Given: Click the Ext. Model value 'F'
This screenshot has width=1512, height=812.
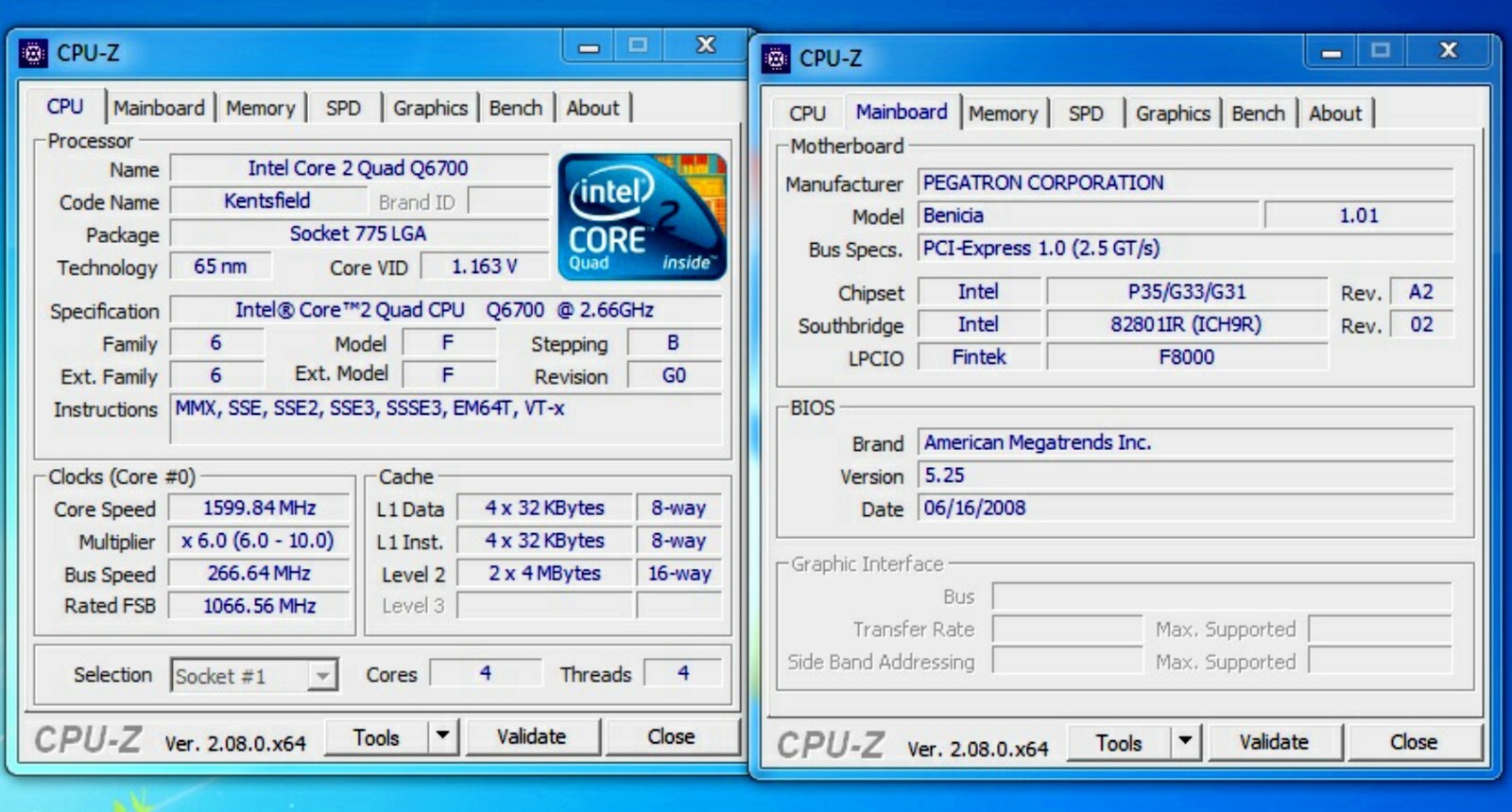Looking at the screenshot, I should (x=448, y=375).
